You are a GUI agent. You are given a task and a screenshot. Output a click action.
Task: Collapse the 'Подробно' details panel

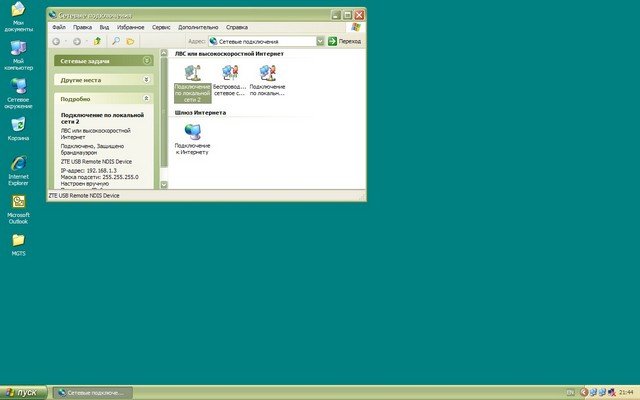point(147,99)
